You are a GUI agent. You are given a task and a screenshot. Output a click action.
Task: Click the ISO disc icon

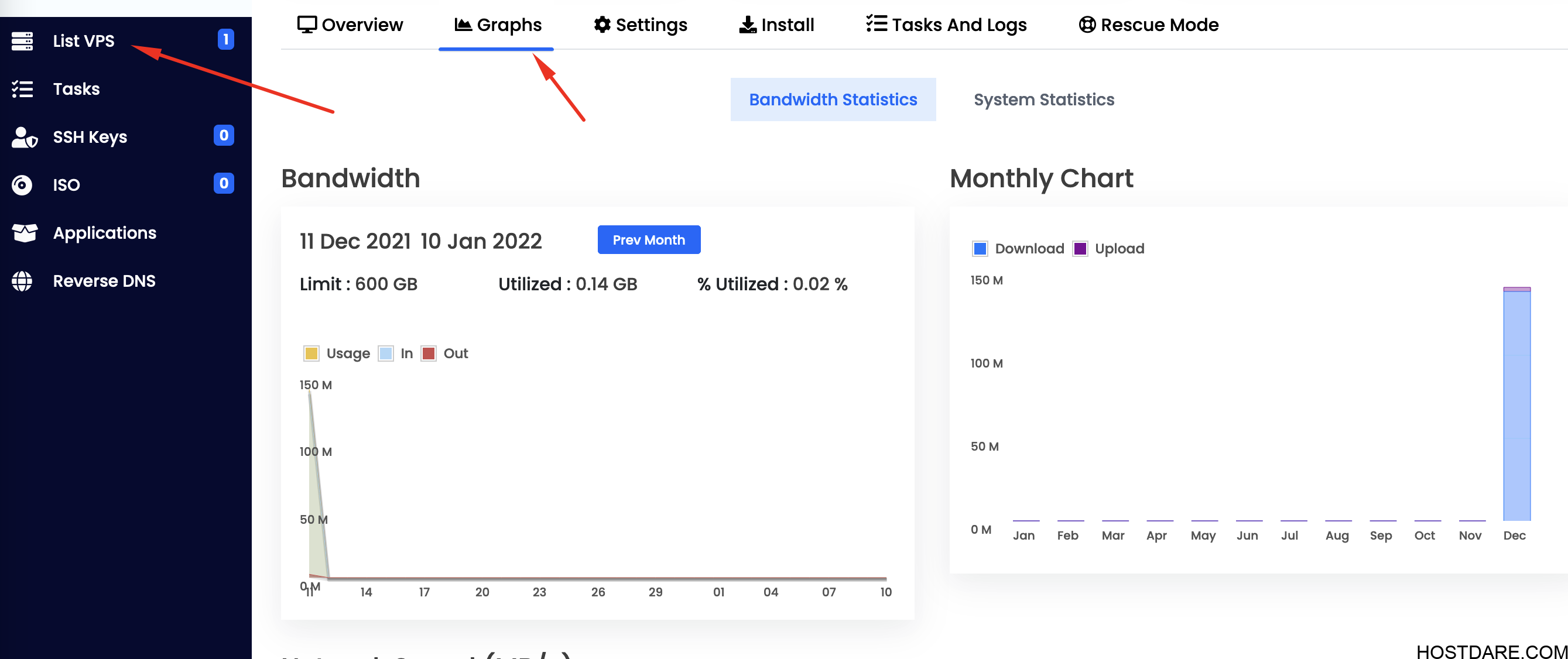22,185
